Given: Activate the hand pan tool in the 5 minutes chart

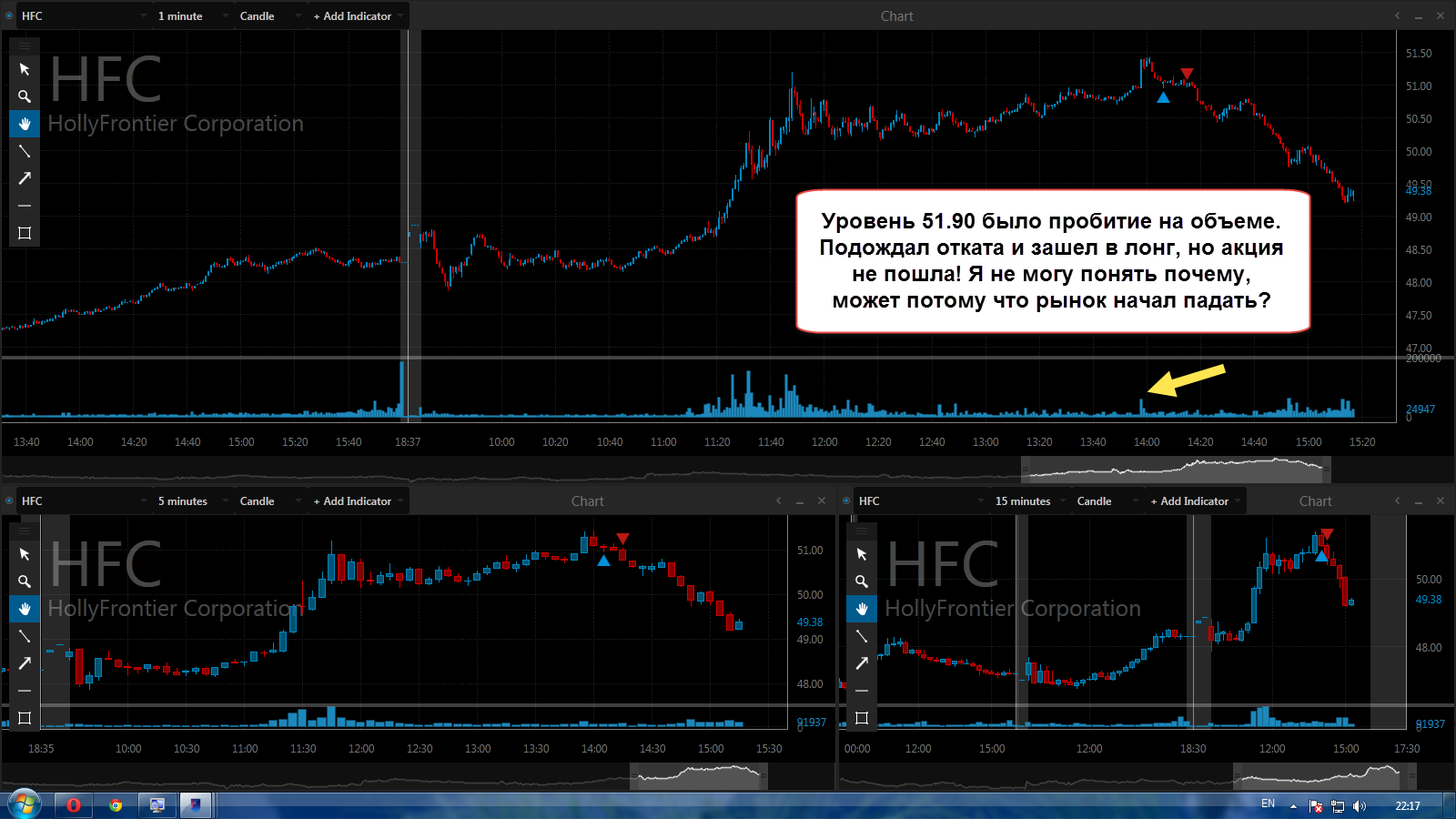Looking at the screenshot, I should pos(25,609).
